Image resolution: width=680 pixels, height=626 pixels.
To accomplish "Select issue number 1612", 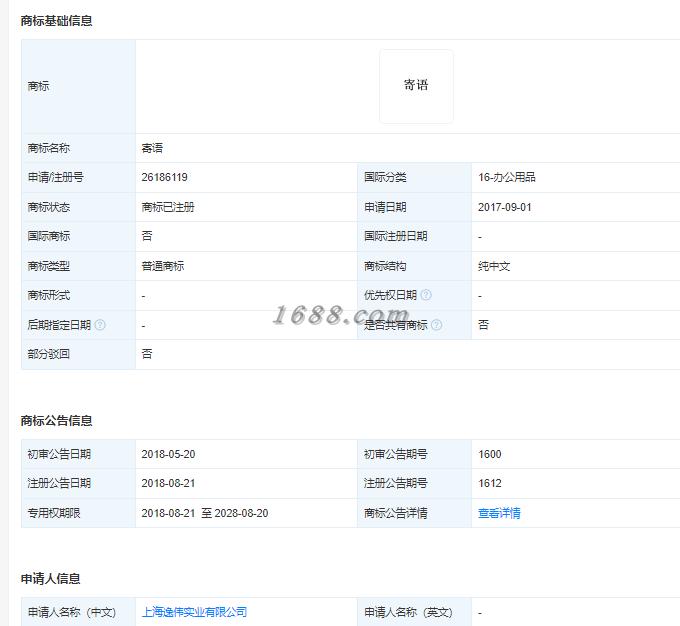I will click(490, 483).
